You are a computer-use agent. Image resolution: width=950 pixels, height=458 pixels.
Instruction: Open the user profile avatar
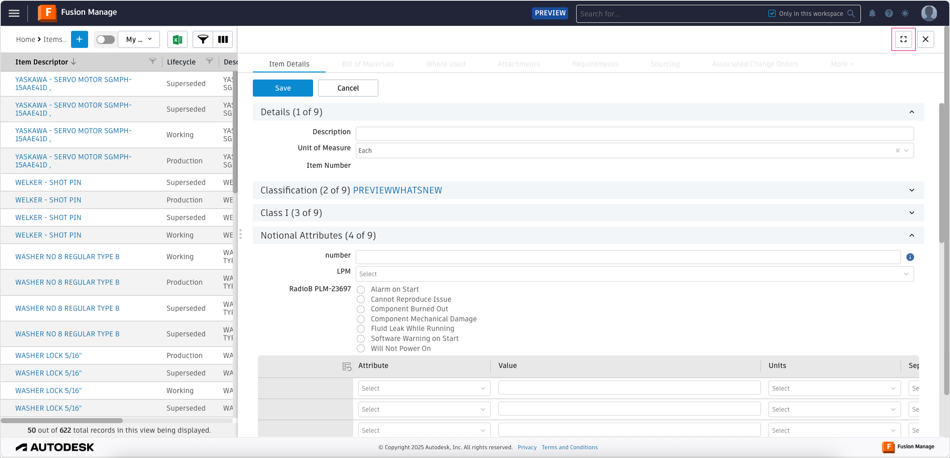(x=929, y=13)
